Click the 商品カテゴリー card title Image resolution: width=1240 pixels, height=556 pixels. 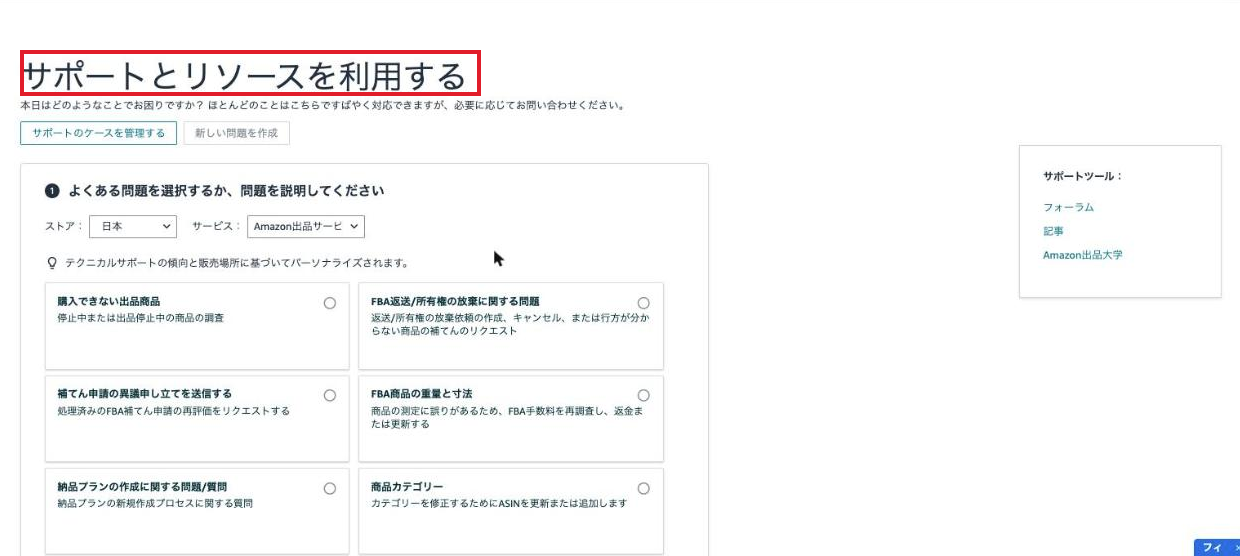pos(407,487)
